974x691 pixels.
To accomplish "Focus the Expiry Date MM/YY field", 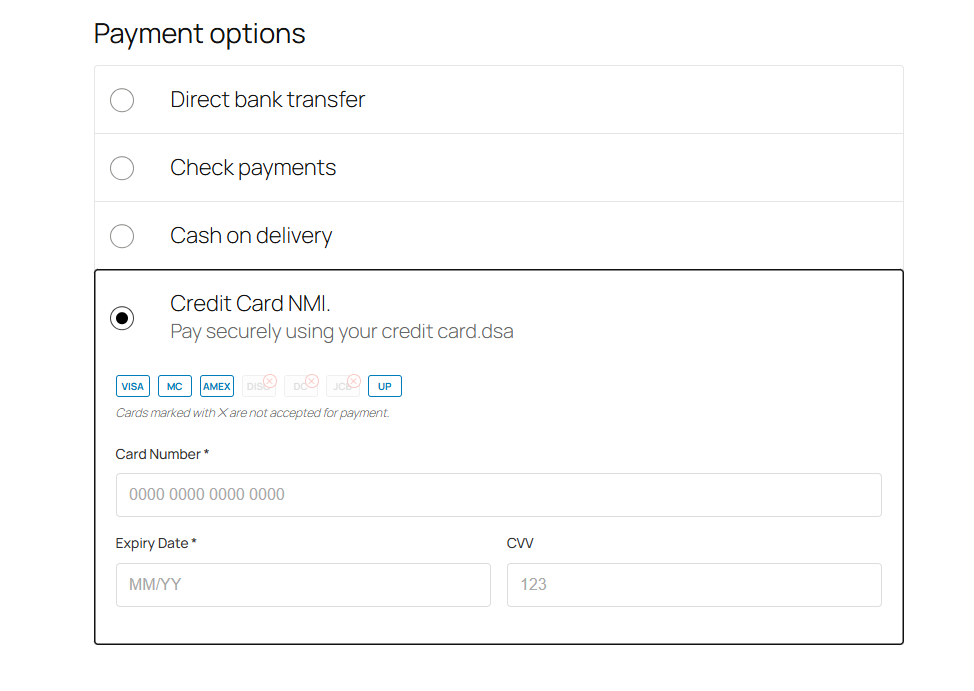I will [x=303, y=585].
